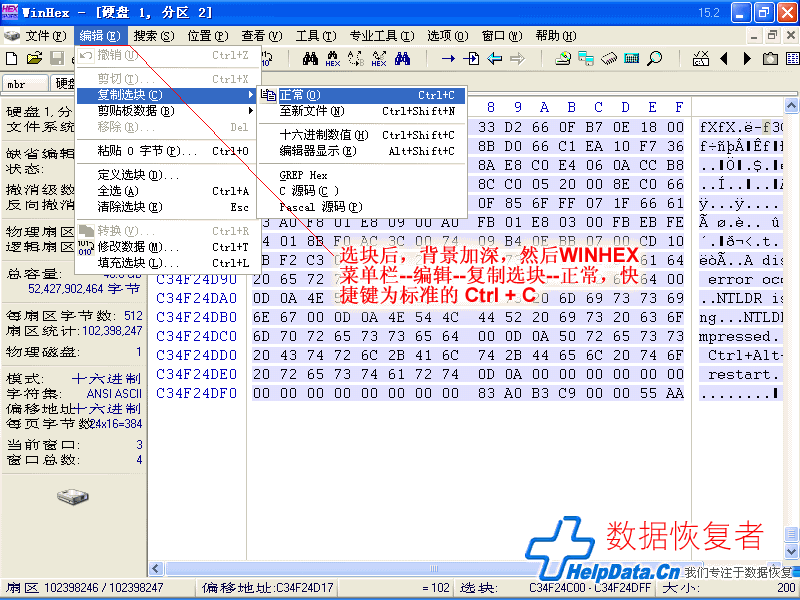Expand the 复制选块(C) submenu entry
Viewport: 800px width, 600px height.
(166, 95)
